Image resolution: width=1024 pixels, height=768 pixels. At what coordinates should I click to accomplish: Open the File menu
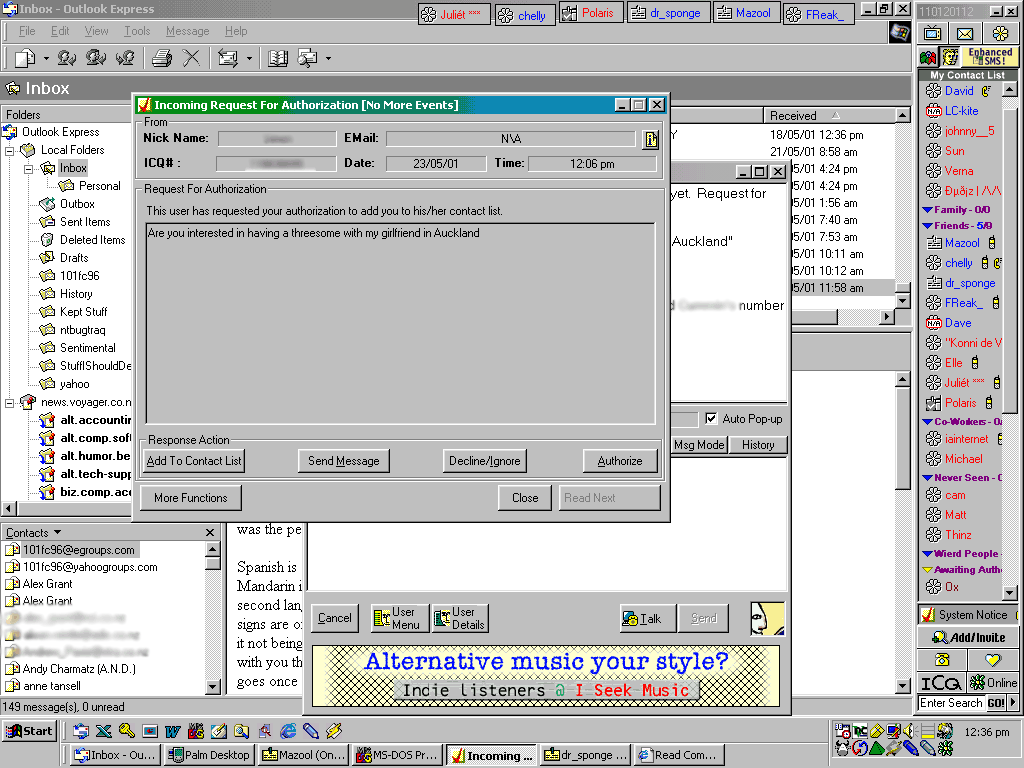(x=27, y=31)
